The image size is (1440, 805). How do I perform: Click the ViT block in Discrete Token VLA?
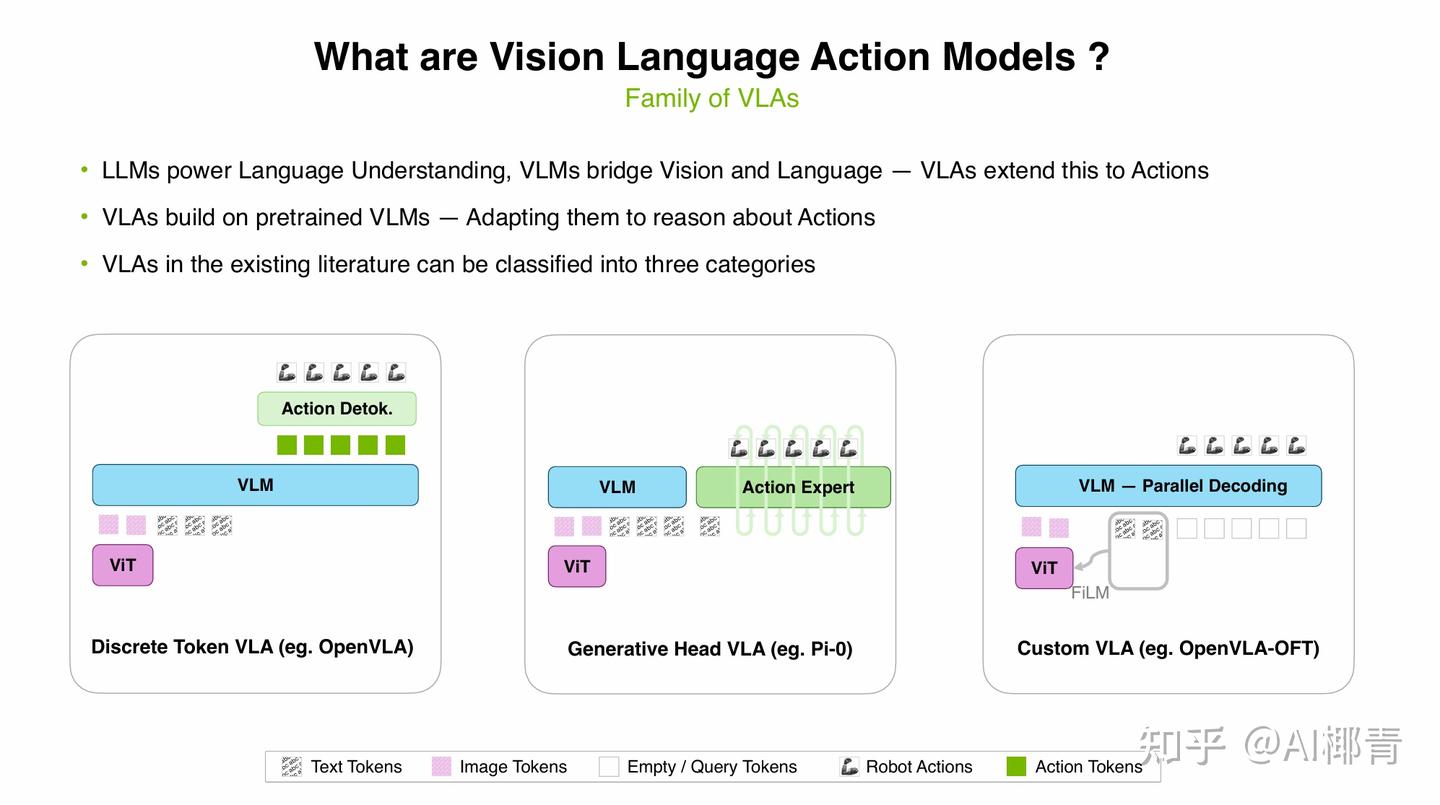pos(122,565)
